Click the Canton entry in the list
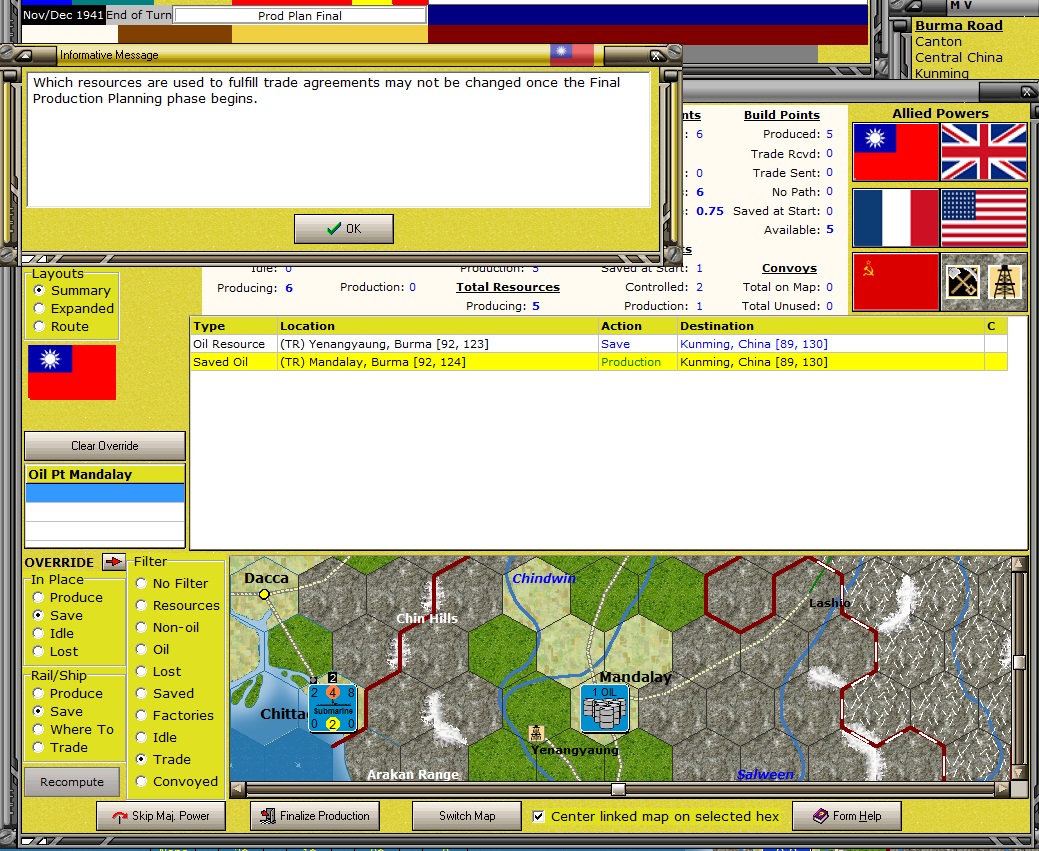The width and height of the screenshot is (1039, 851). tap(938, 41)
